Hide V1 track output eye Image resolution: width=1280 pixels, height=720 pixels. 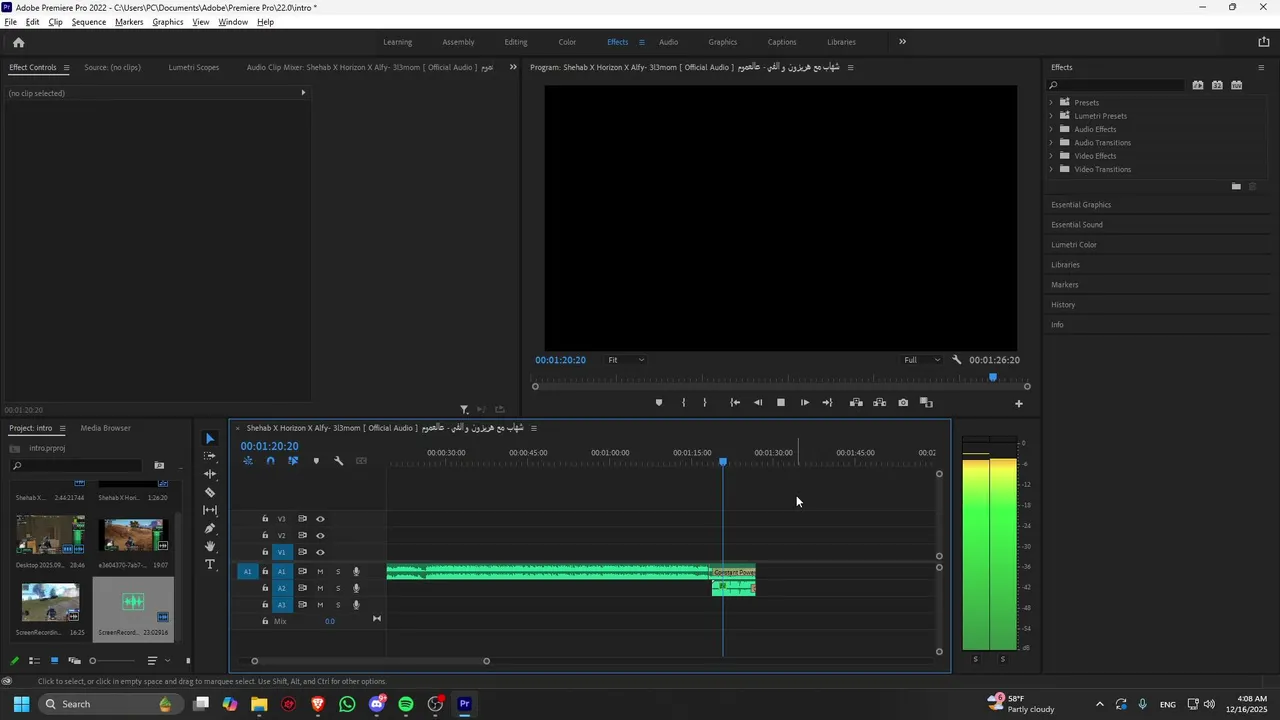[320, 552]
